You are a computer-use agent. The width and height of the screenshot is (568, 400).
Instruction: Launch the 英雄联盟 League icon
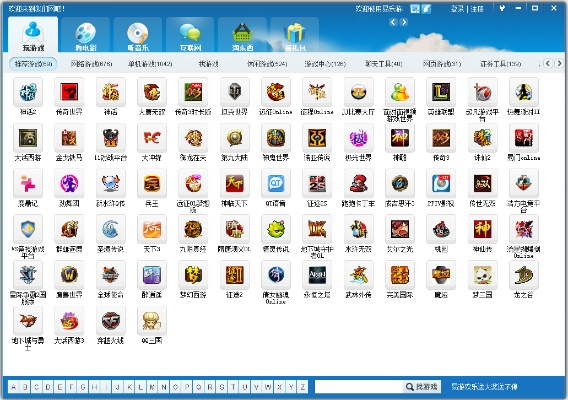point(441,92)
